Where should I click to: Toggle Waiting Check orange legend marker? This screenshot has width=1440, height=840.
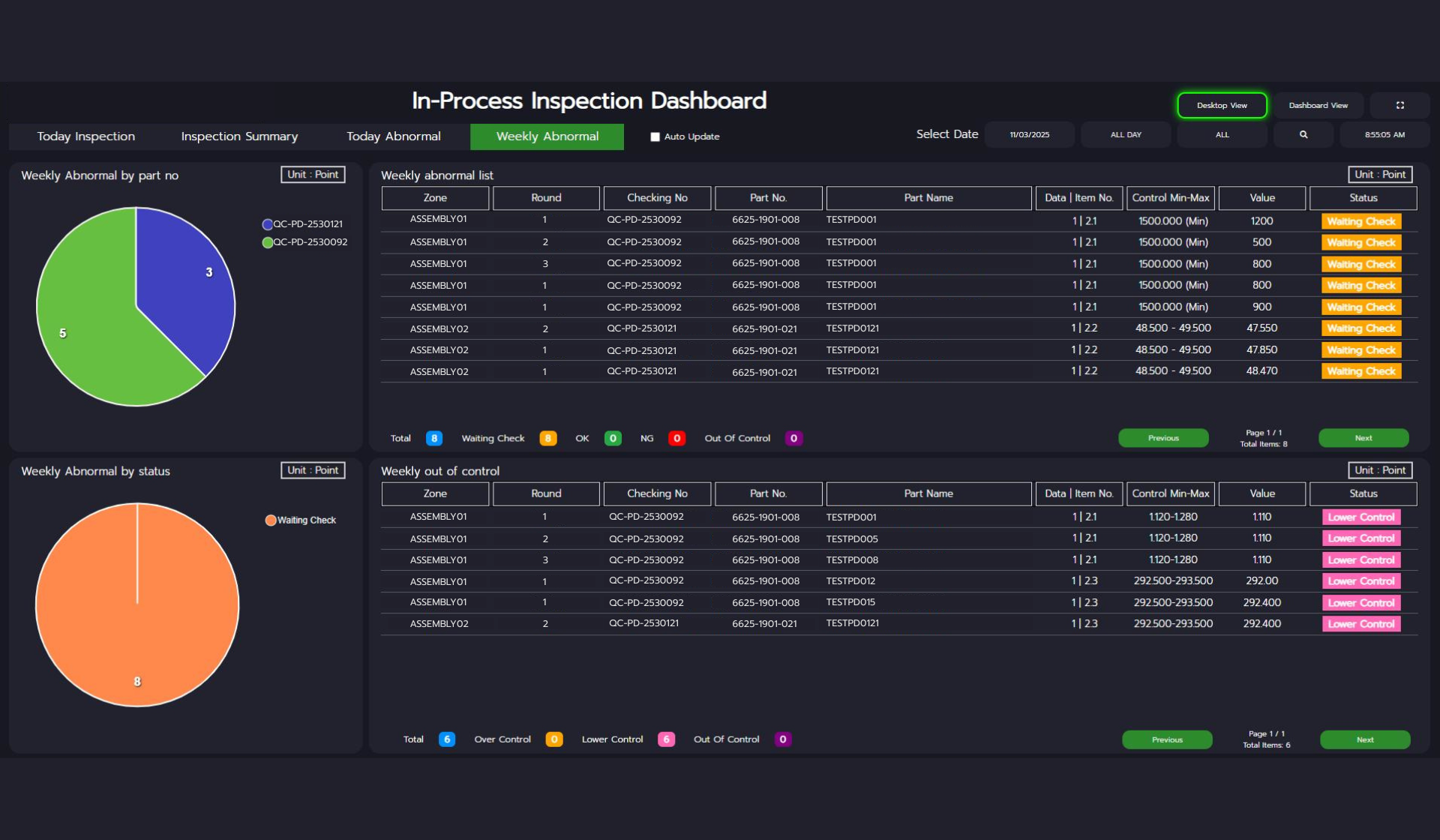(x=271, y=520)
